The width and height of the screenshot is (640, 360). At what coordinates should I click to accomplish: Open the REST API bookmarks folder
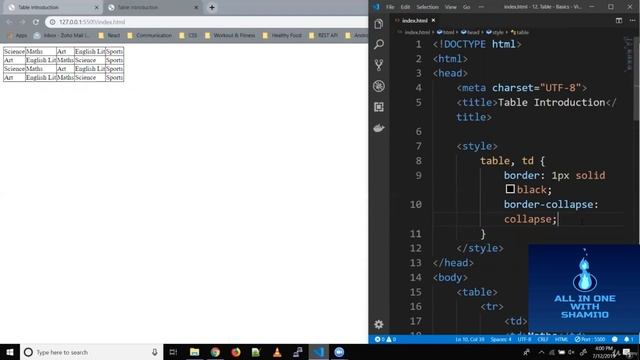coord(323,36)
